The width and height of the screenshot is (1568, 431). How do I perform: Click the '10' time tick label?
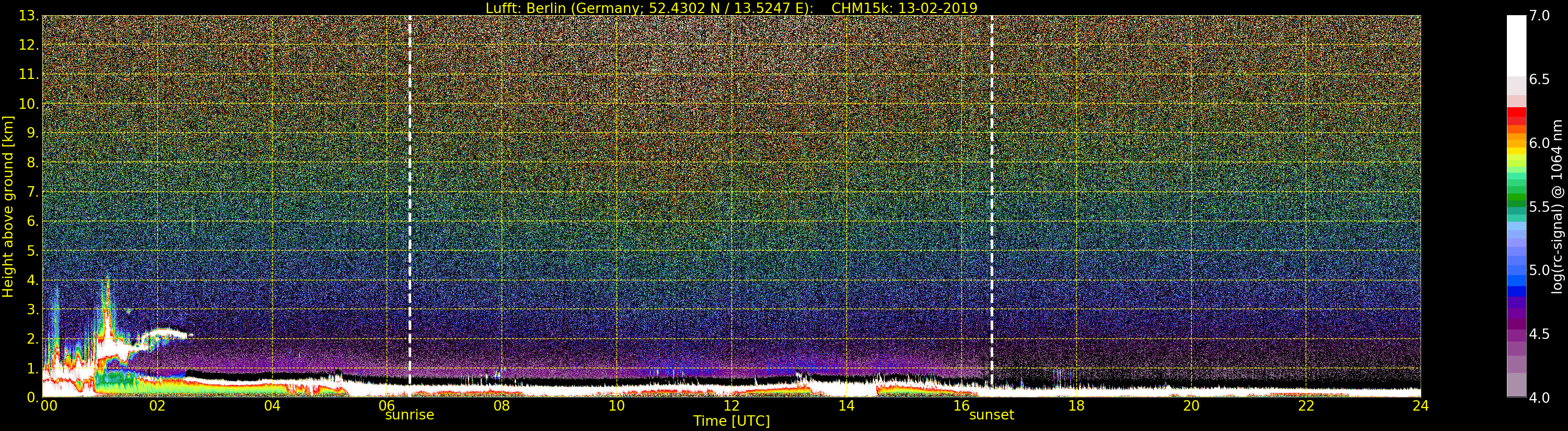(617, 405)
